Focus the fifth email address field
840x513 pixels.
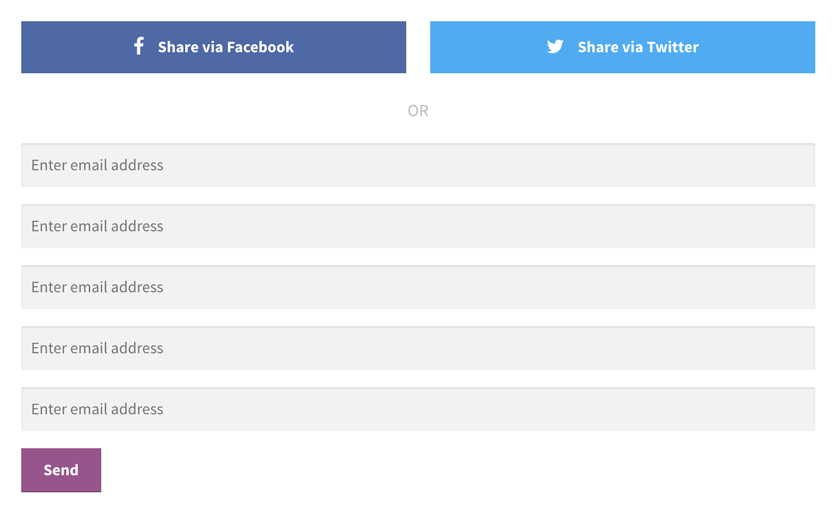point(418,409)
